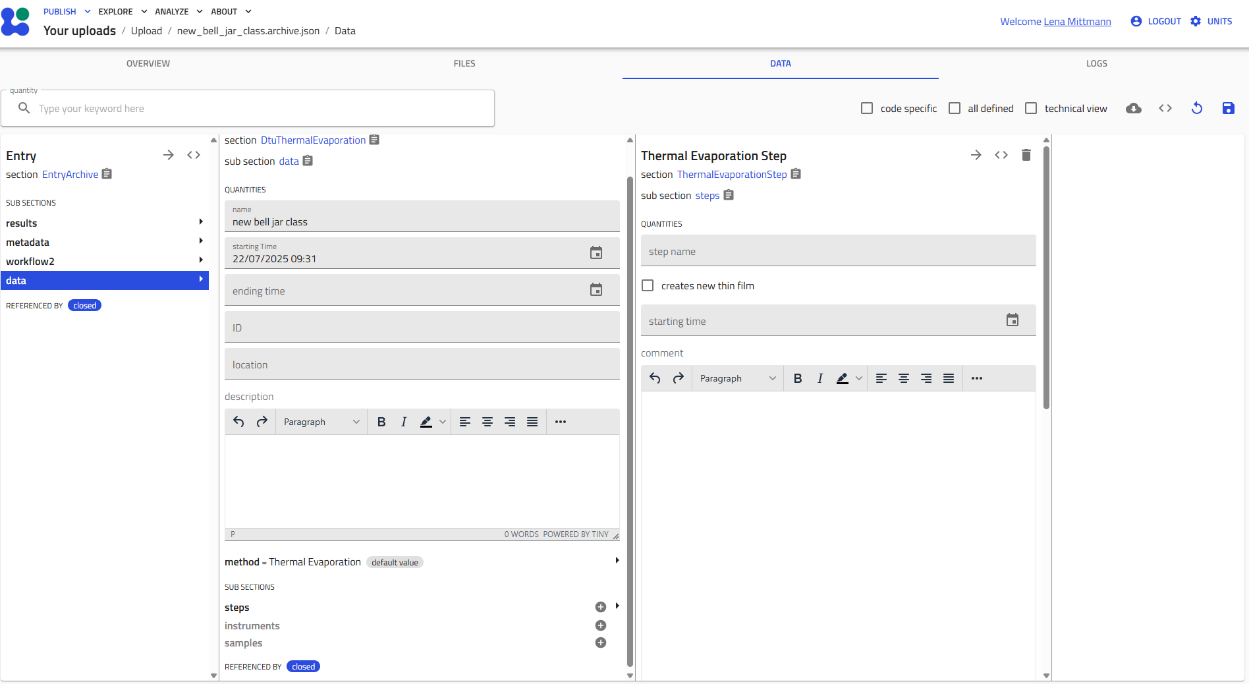
Task: Click the step name input field
Action: pyautogui.click(x=837, y=251)
